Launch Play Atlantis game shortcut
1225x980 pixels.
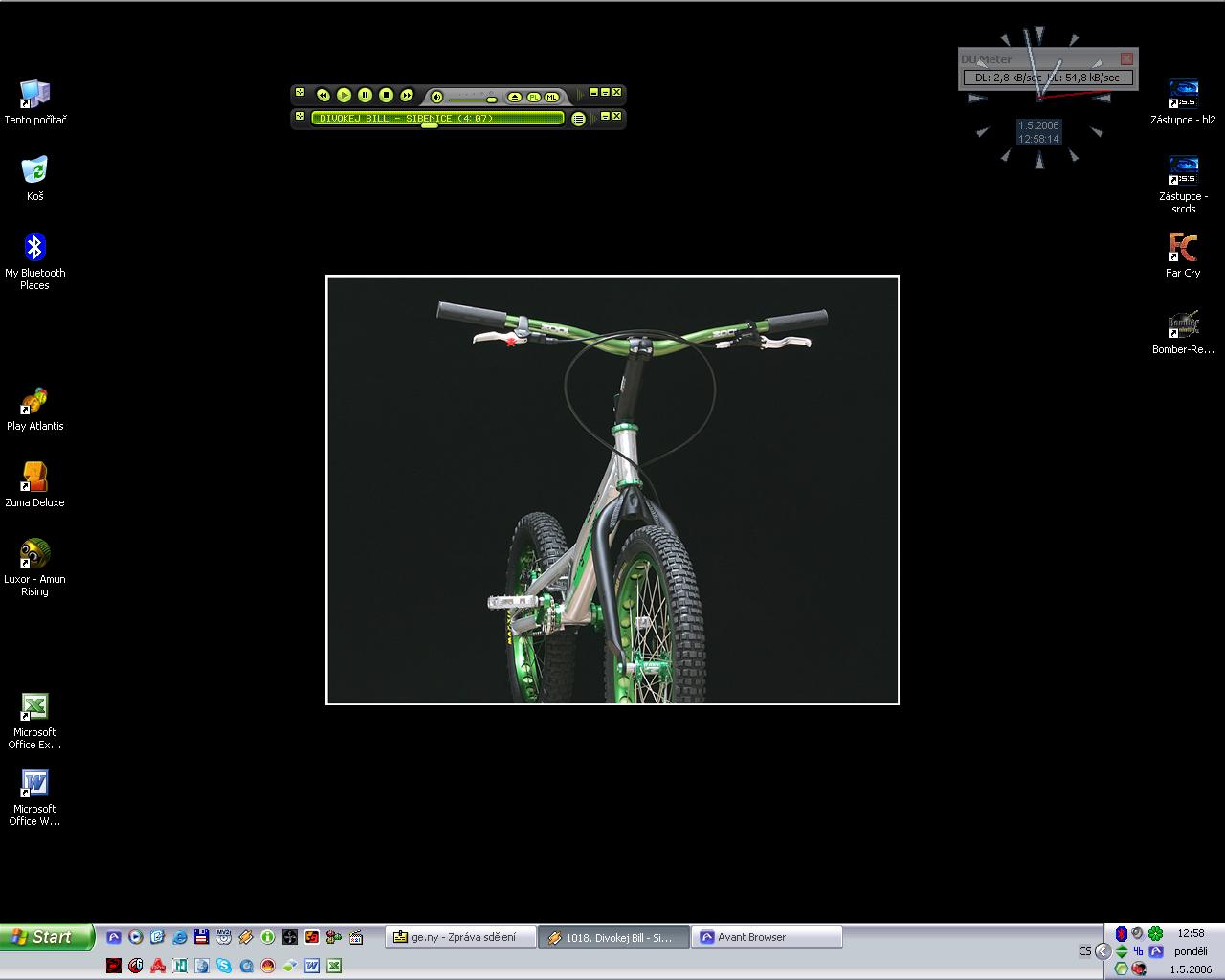point(35,409)
